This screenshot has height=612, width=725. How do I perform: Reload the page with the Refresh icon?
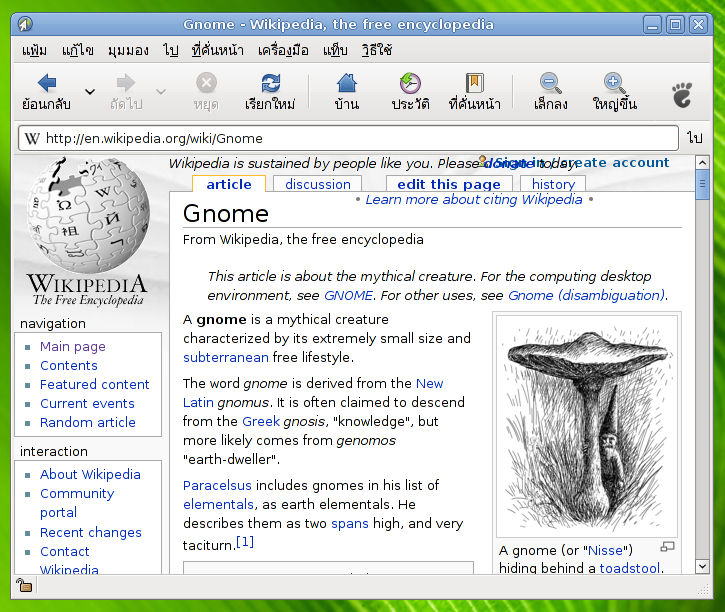270,83
